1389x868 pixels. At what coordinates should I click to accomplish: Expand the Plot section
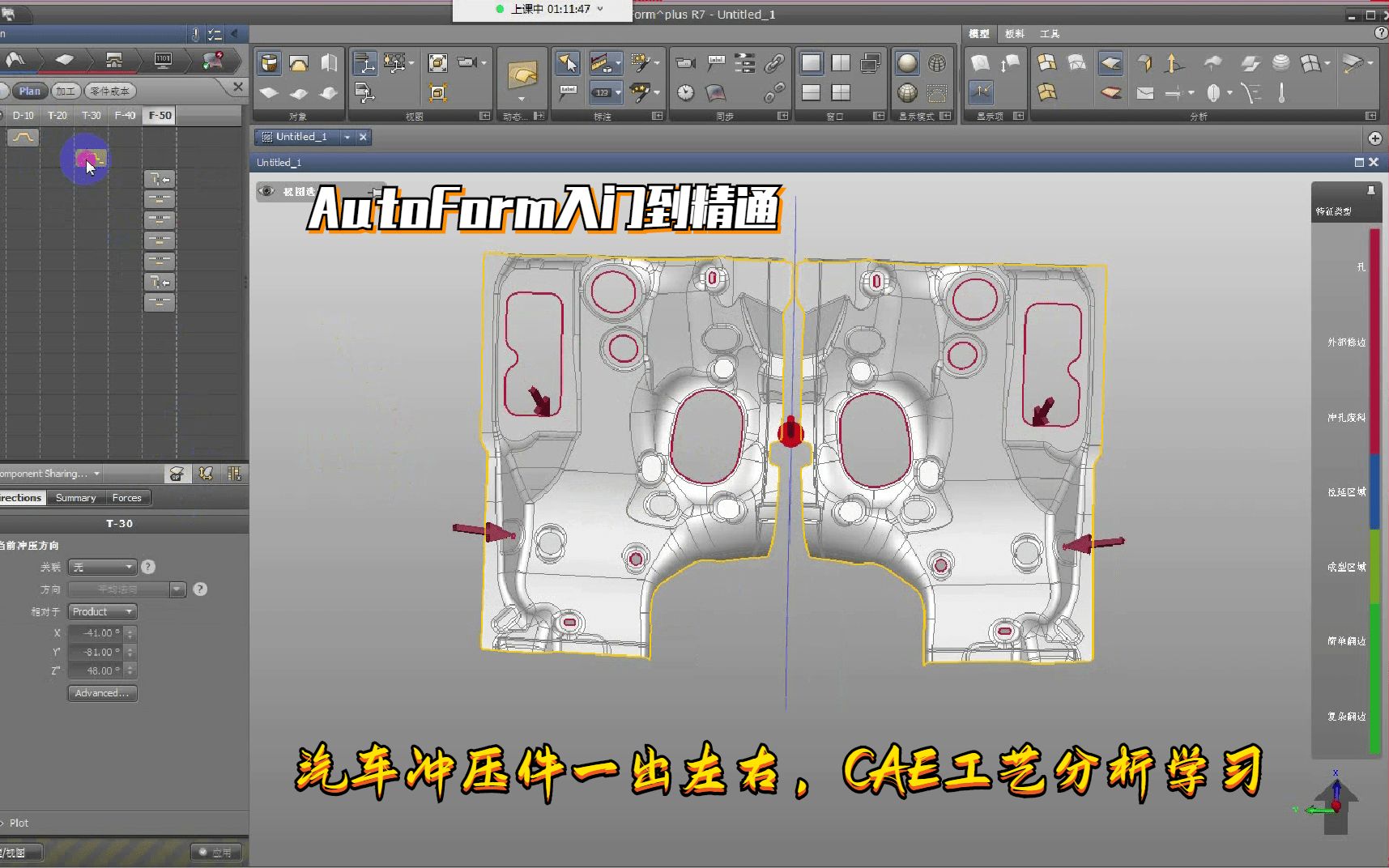point(15,823)
